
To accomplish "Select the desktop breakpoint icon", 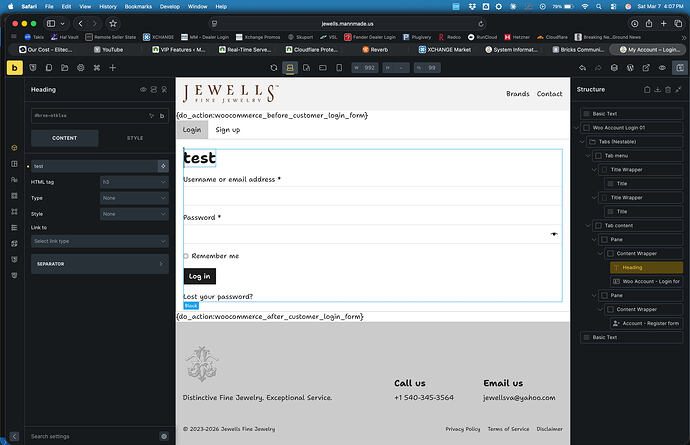I will (290, 68).
